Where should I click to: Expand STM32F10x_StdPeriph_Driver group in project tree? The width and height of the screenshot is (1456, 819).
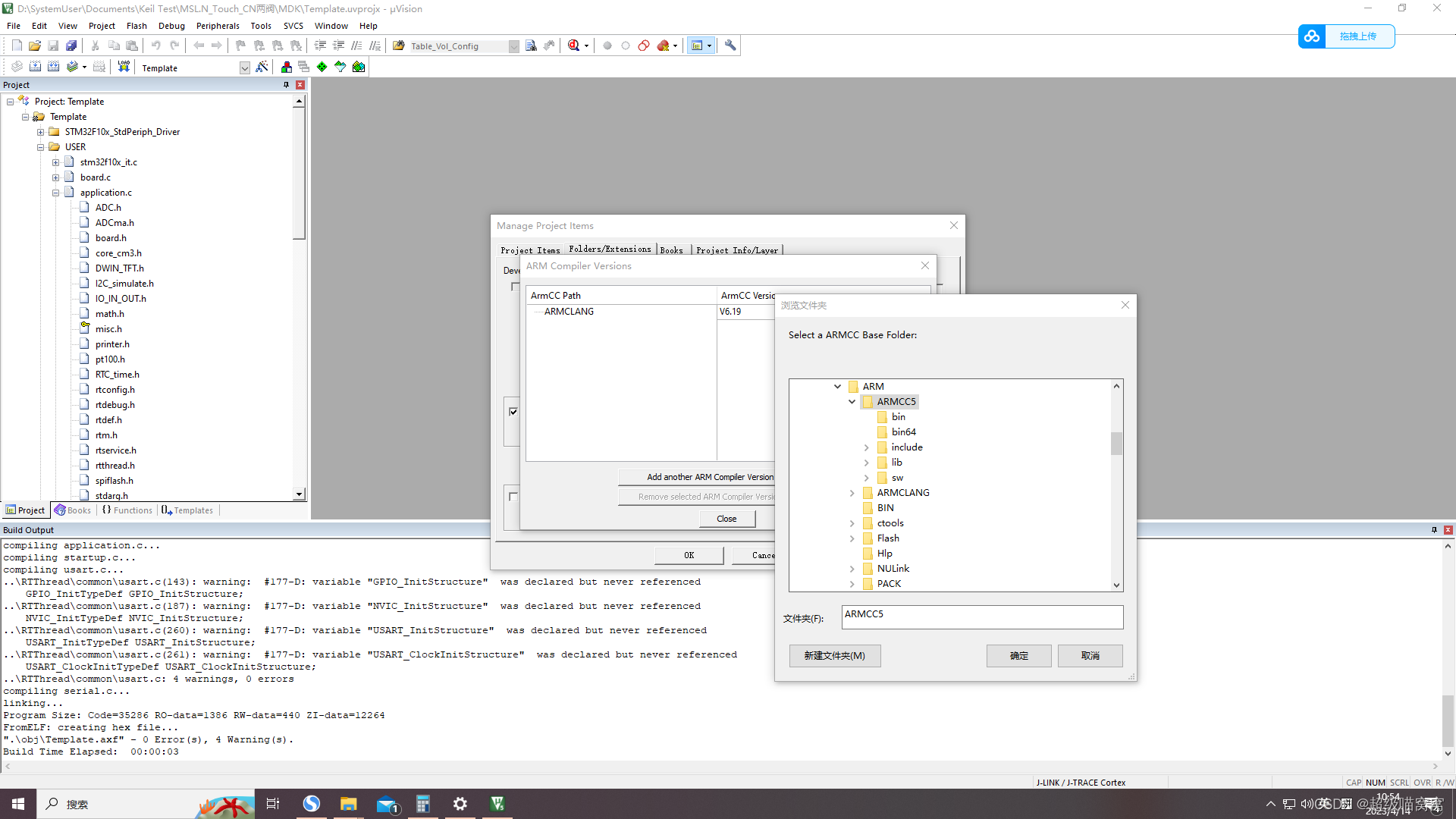41,132
